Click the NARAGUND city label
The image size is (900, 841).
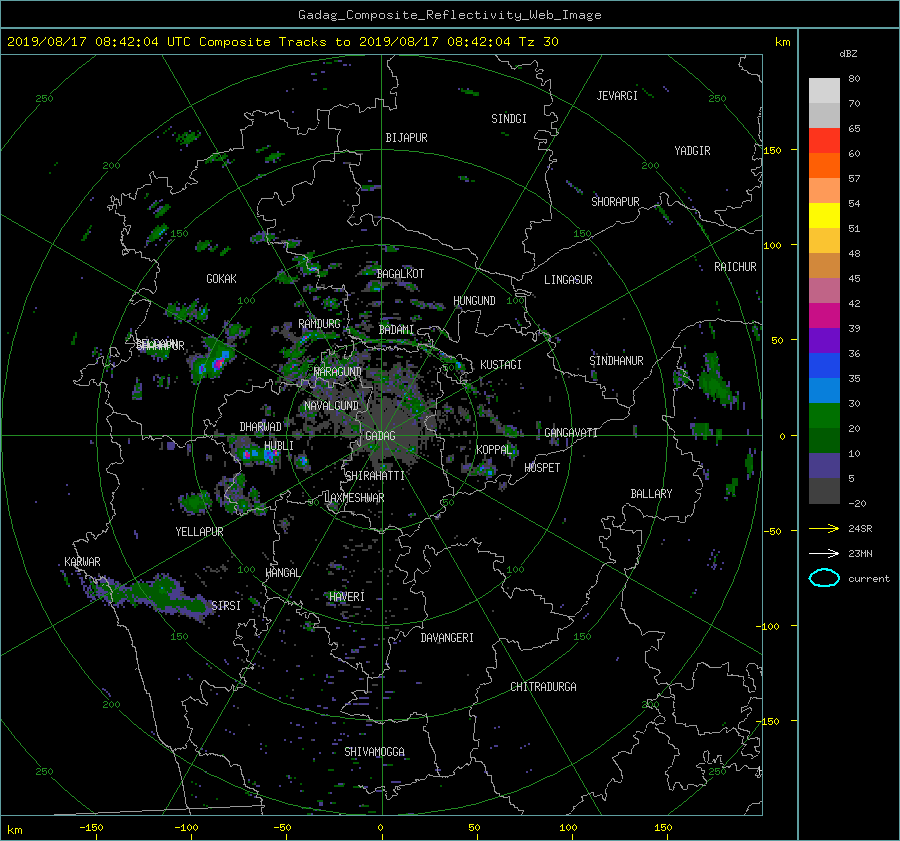coord(338,371)
